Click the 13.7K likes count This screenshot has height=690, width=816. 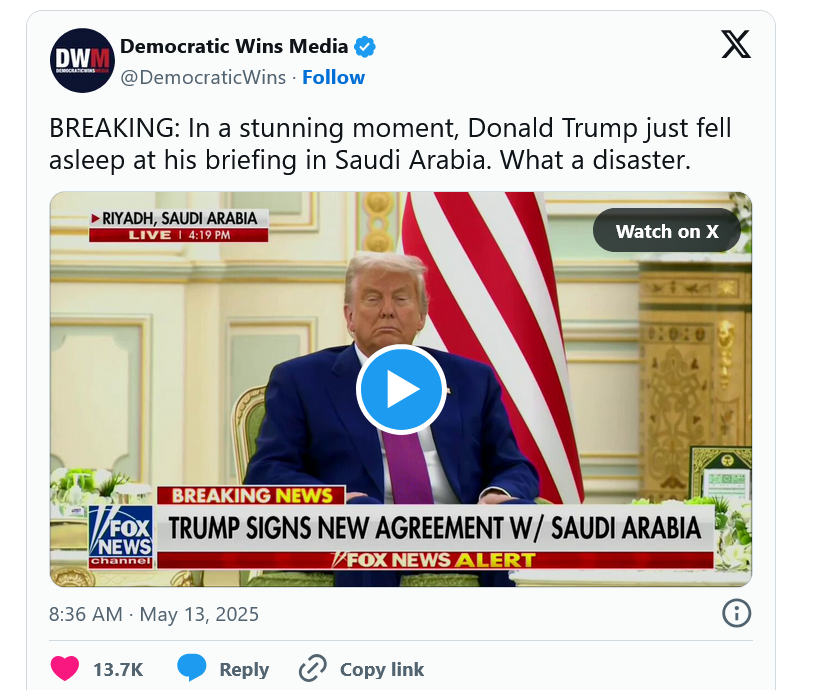pyautogui.click(x=118, y=669)
